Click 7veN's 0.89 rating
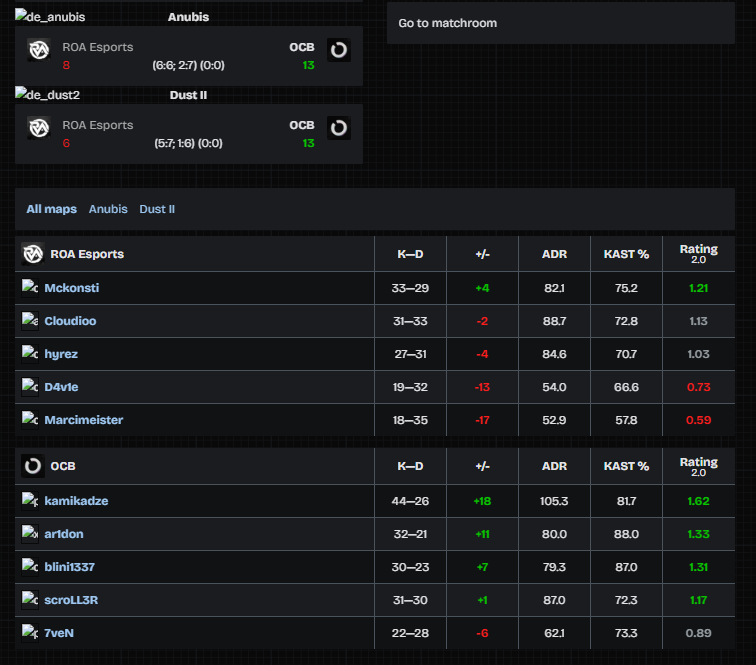 (x=699, y=633)
